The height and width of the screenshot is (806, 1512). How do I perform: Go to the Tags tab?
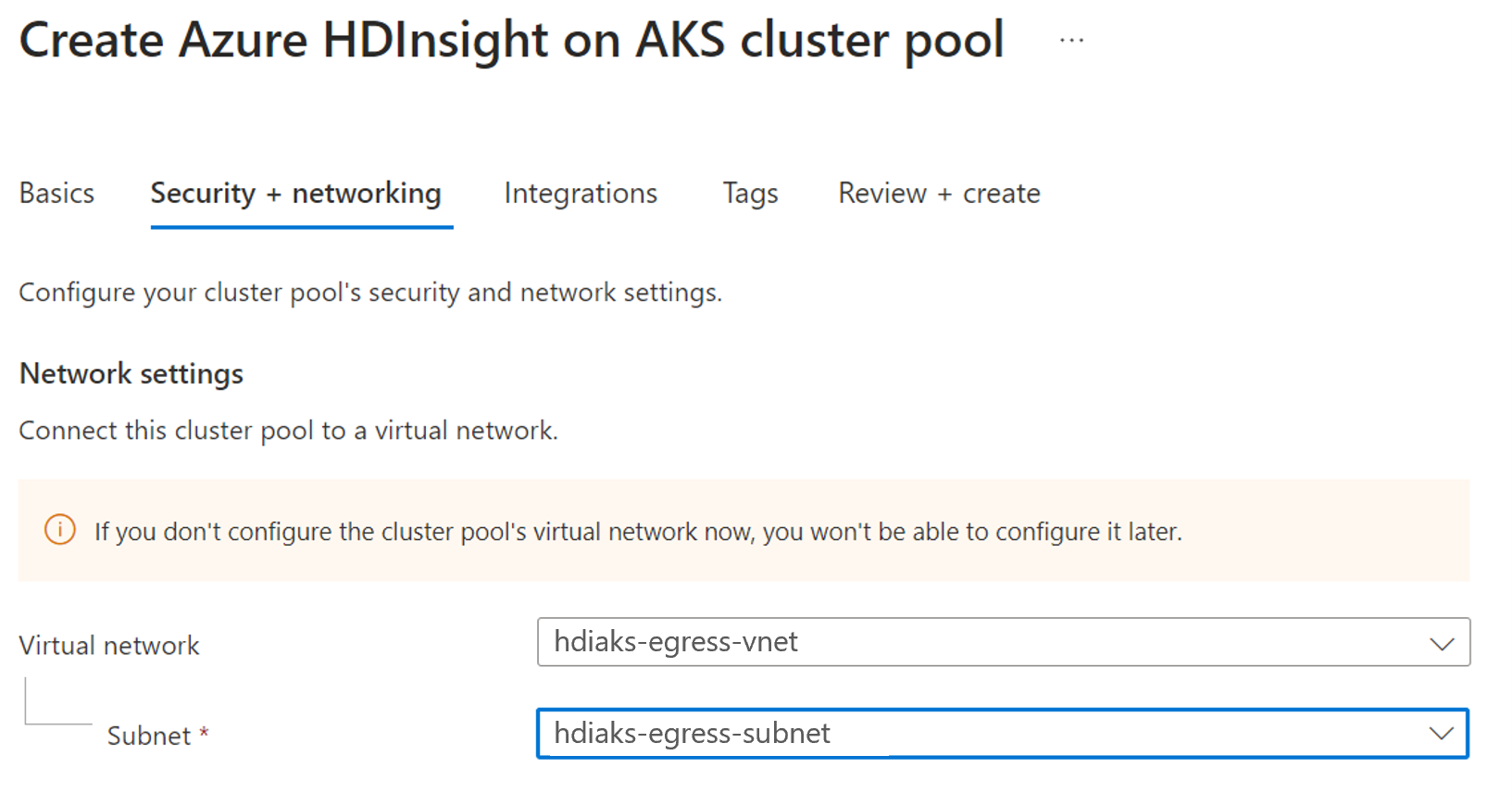click(750, 193)
